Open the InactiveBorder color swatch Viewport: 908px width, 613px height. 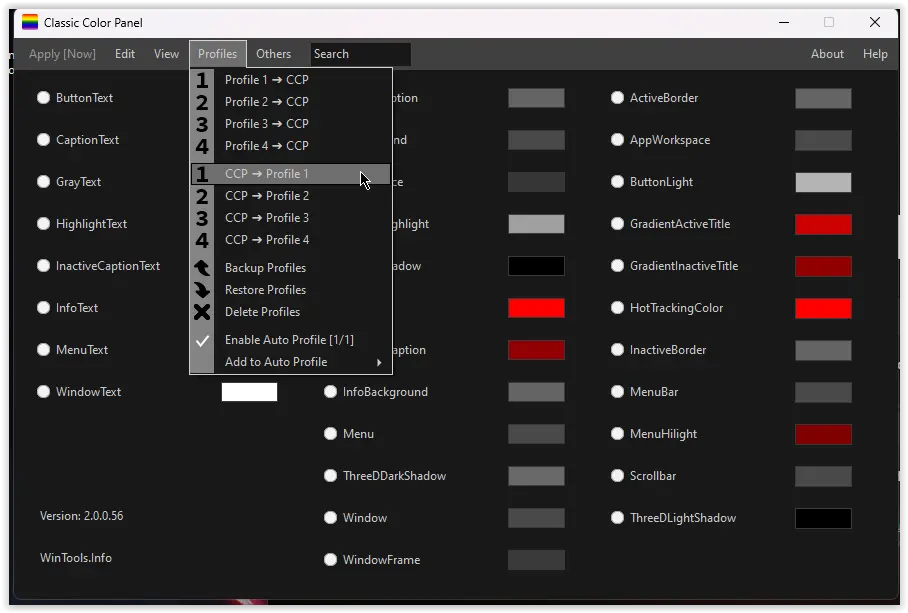823,350
